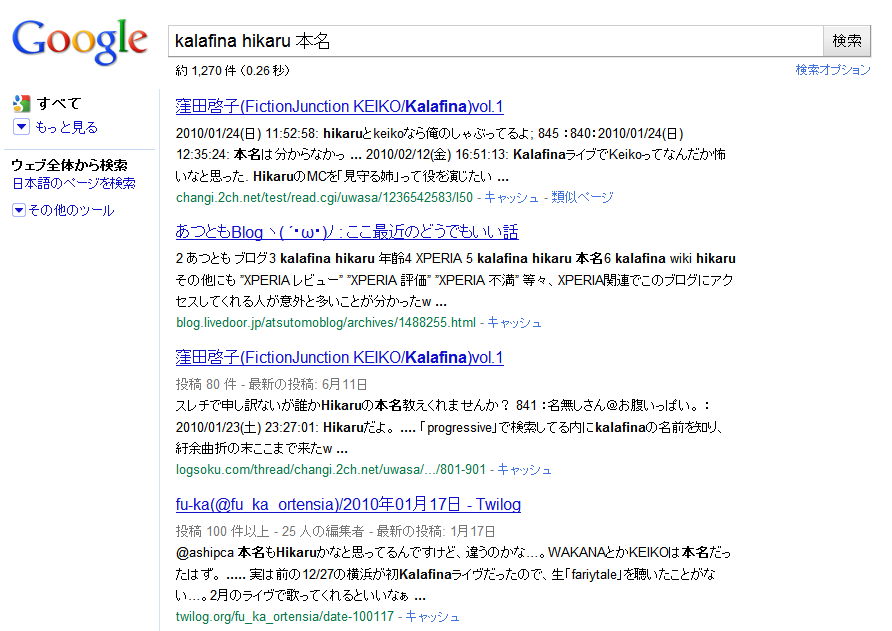Open 窪田啓子 vol.1 result from logsoku.com
892x631 pixels.
tap(340, 357)
